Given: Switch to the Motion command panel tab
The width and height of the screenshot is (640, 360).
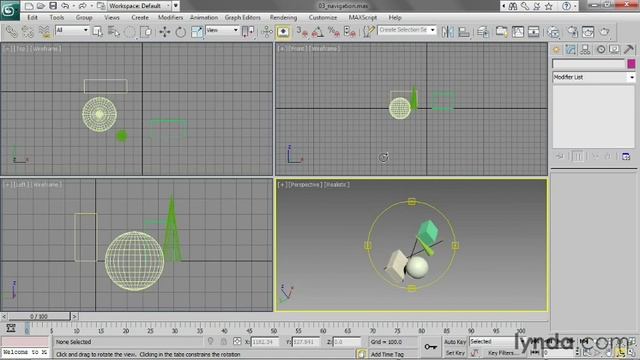Looking at the screenshot, I should coord(600,50).
